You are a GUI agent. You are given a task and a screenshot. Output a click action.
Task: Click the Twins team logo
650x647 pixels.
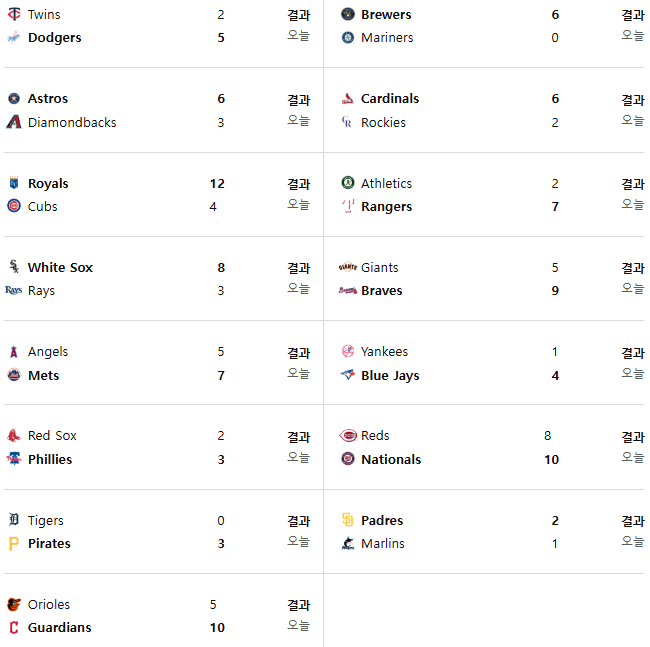point(14,14)
